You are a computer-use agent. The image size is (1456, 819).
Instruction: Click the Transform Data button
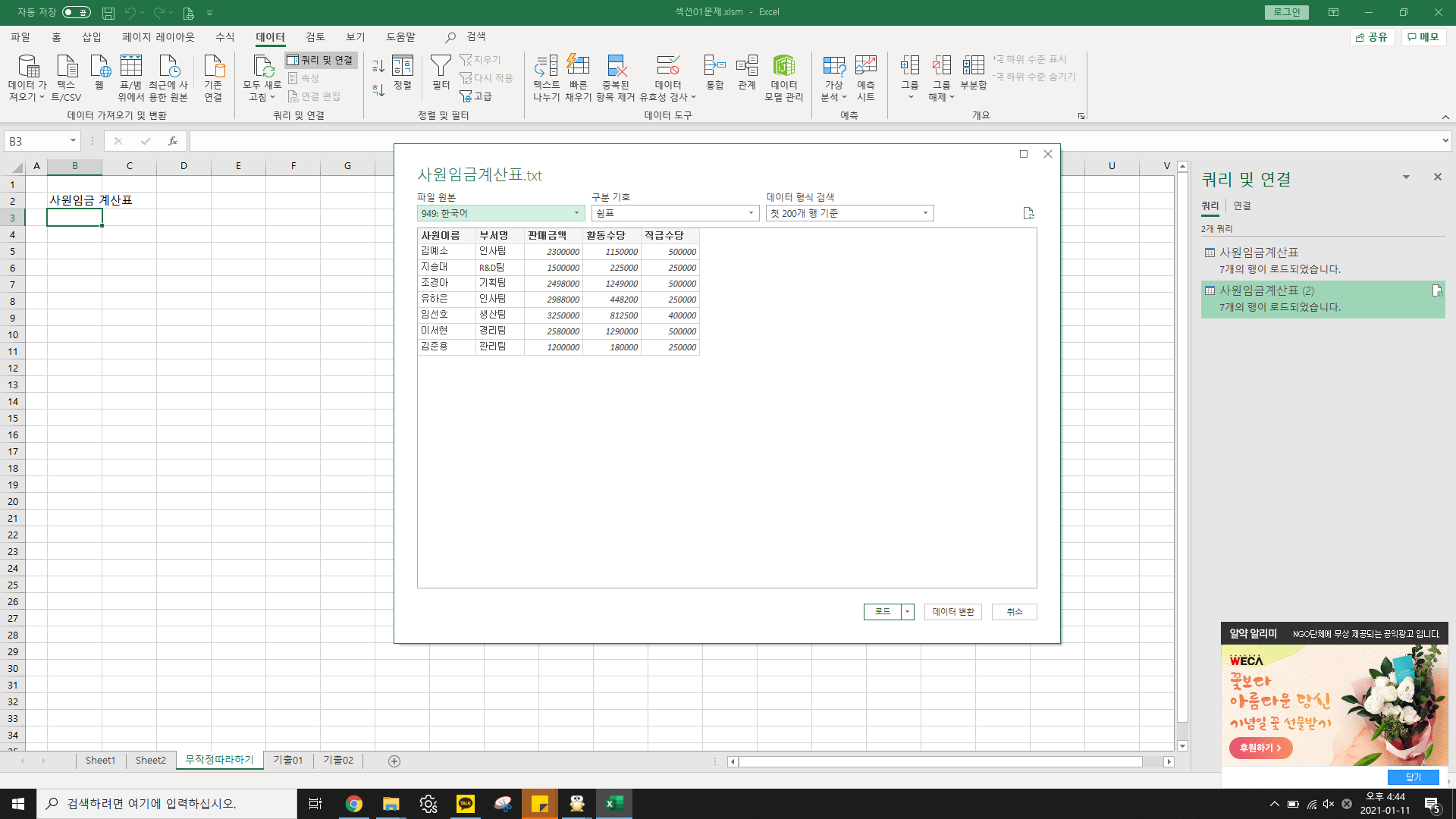[952, 612]
